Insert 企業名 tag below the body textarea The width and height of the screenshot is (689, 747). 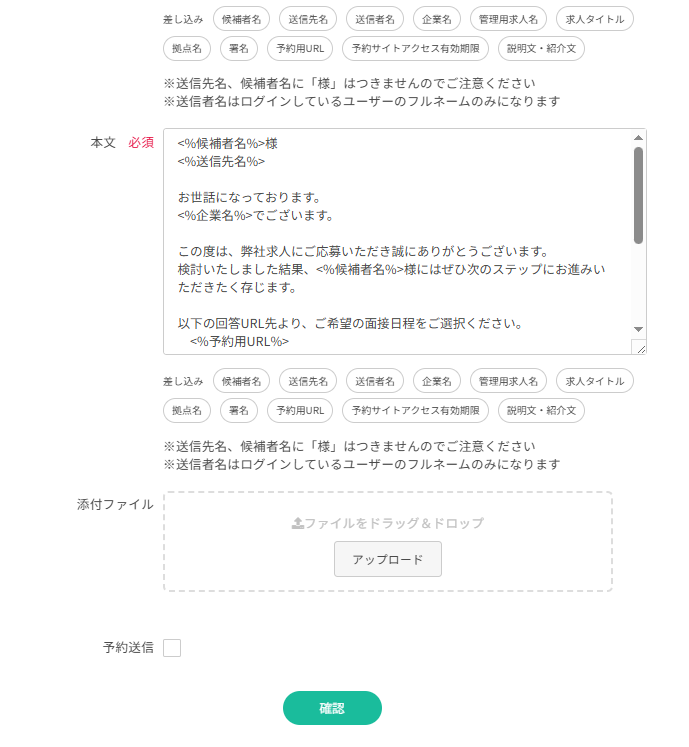click(x=437, y=381)
